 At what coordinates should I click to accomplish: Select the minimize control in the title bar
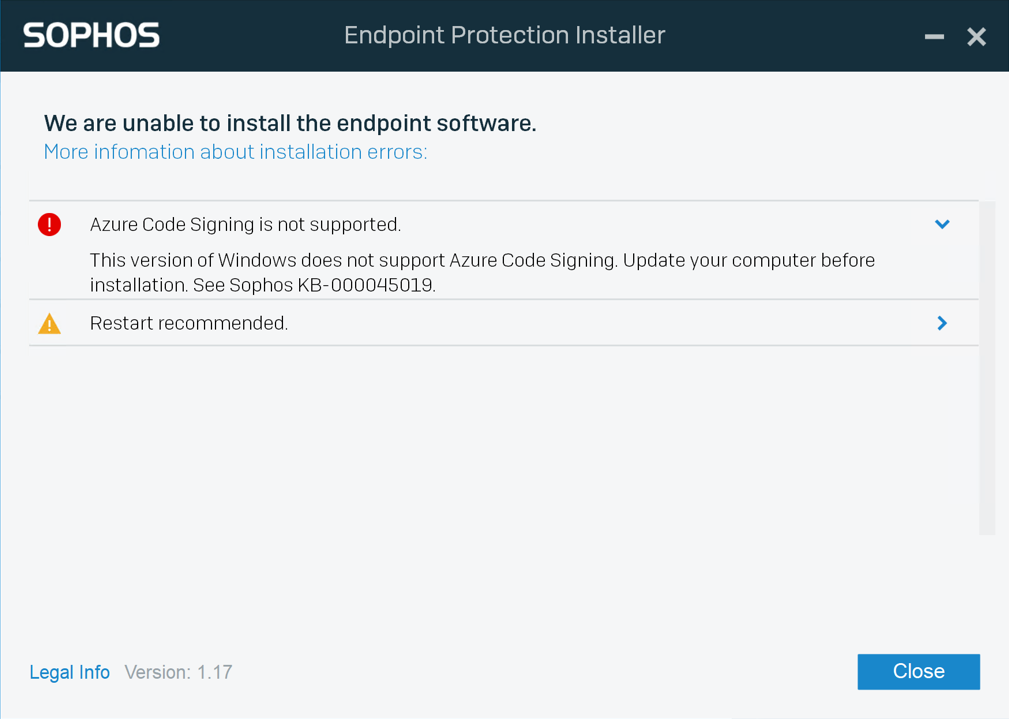(933, 36)
